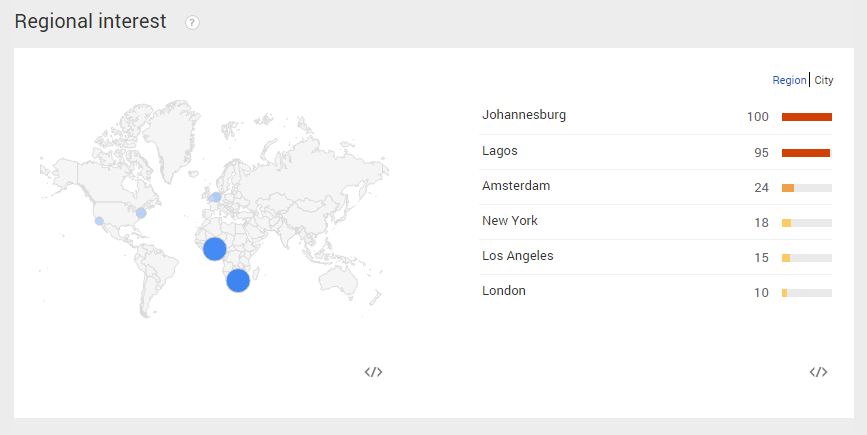
Task: Open the Lagos entry in the list
Action: [x=500, y=151]
